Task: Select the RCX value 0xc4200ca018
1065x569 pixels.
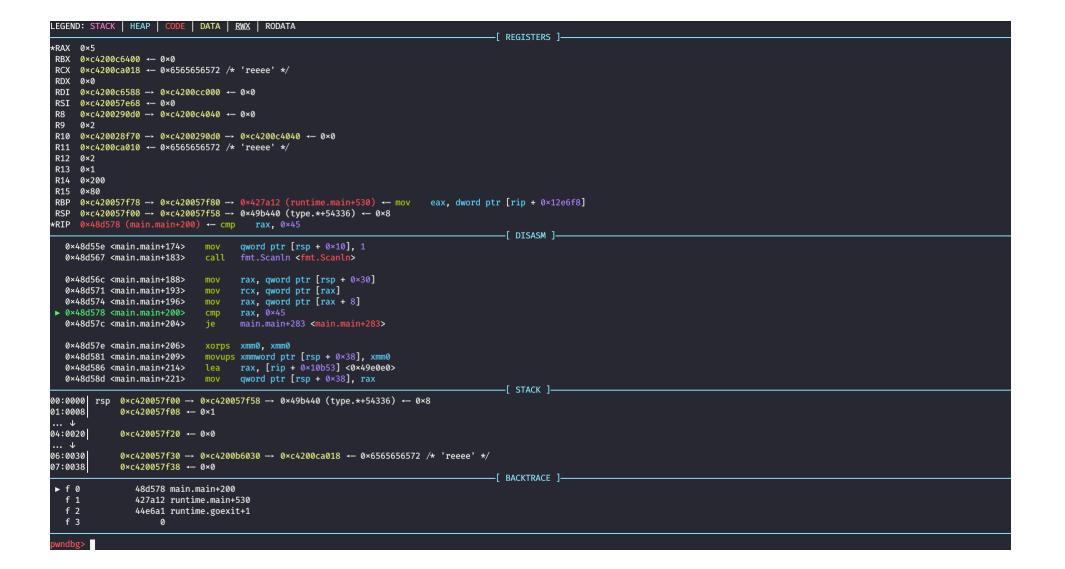Action: (x=110, y=70)
